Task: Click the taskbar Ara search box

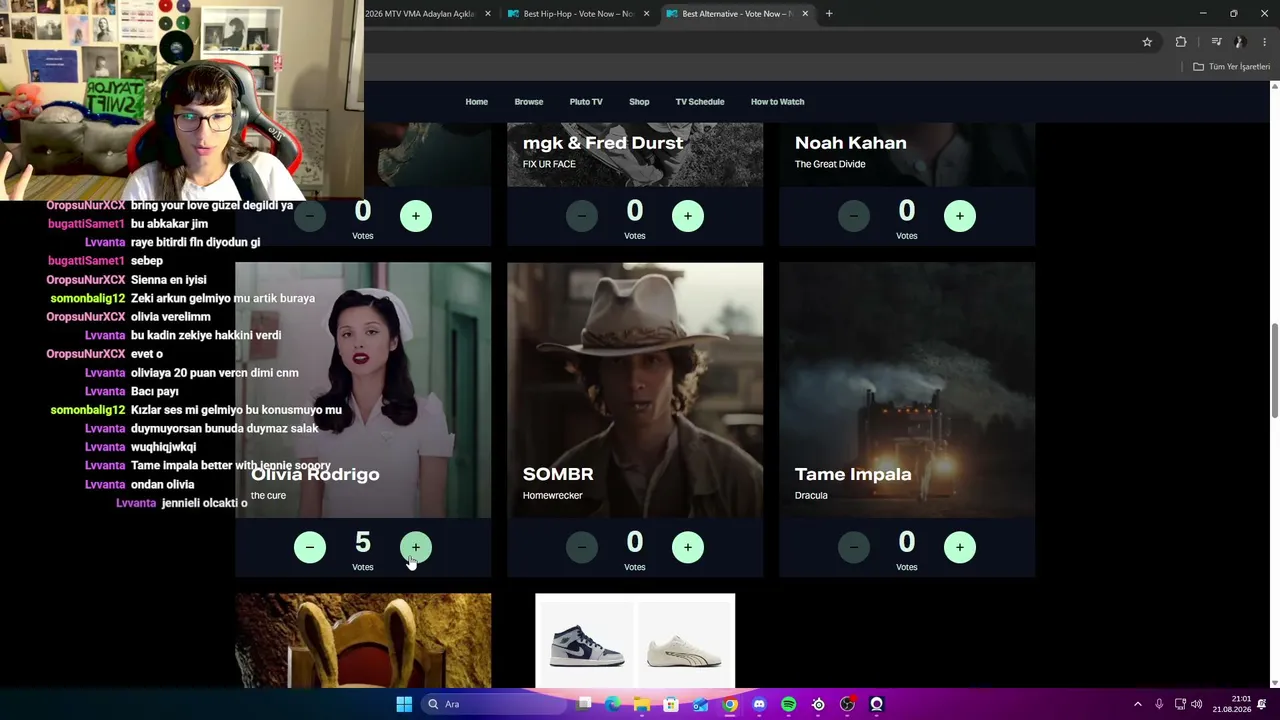Action: coord(495,704)
